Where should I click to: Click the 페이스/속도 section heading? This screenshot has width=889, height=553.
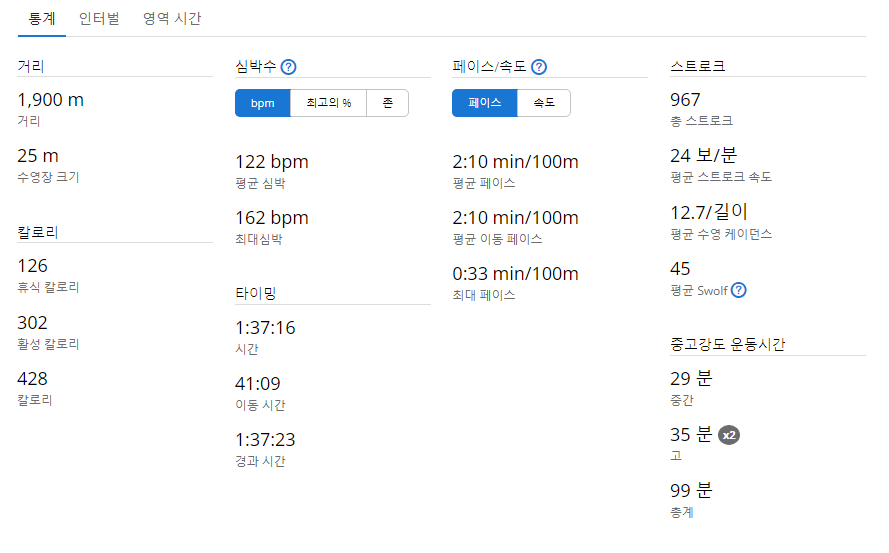(x=489, y=66)
